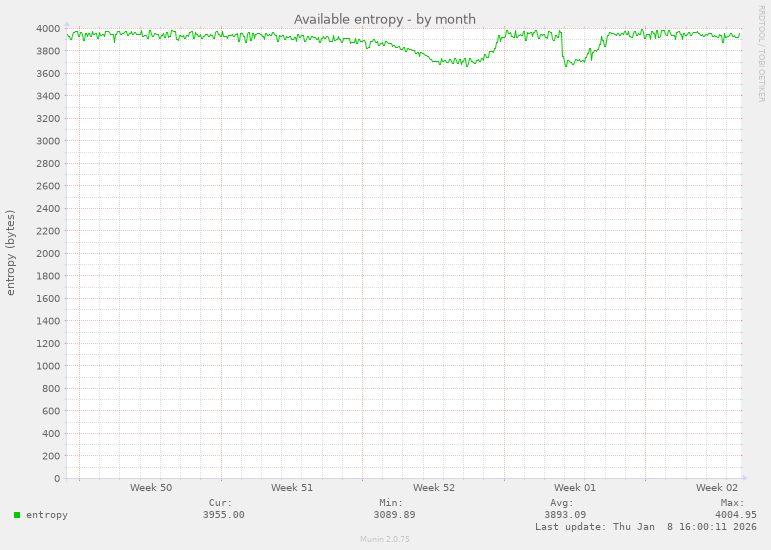This screenshot has width=771, height=550.
Task: Click the arrow at the x-axis right end
Action: click(x=745, y=478)
